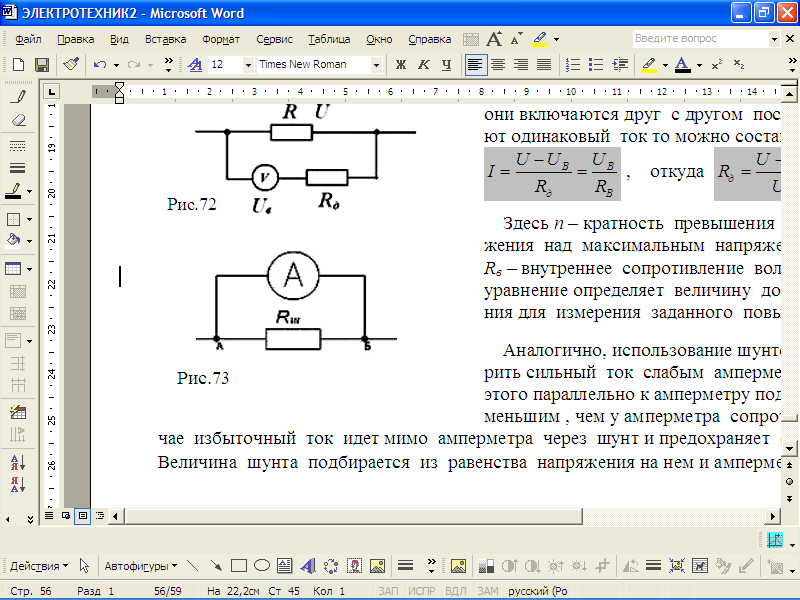Open font color dropdown arrow

(699, 65)
